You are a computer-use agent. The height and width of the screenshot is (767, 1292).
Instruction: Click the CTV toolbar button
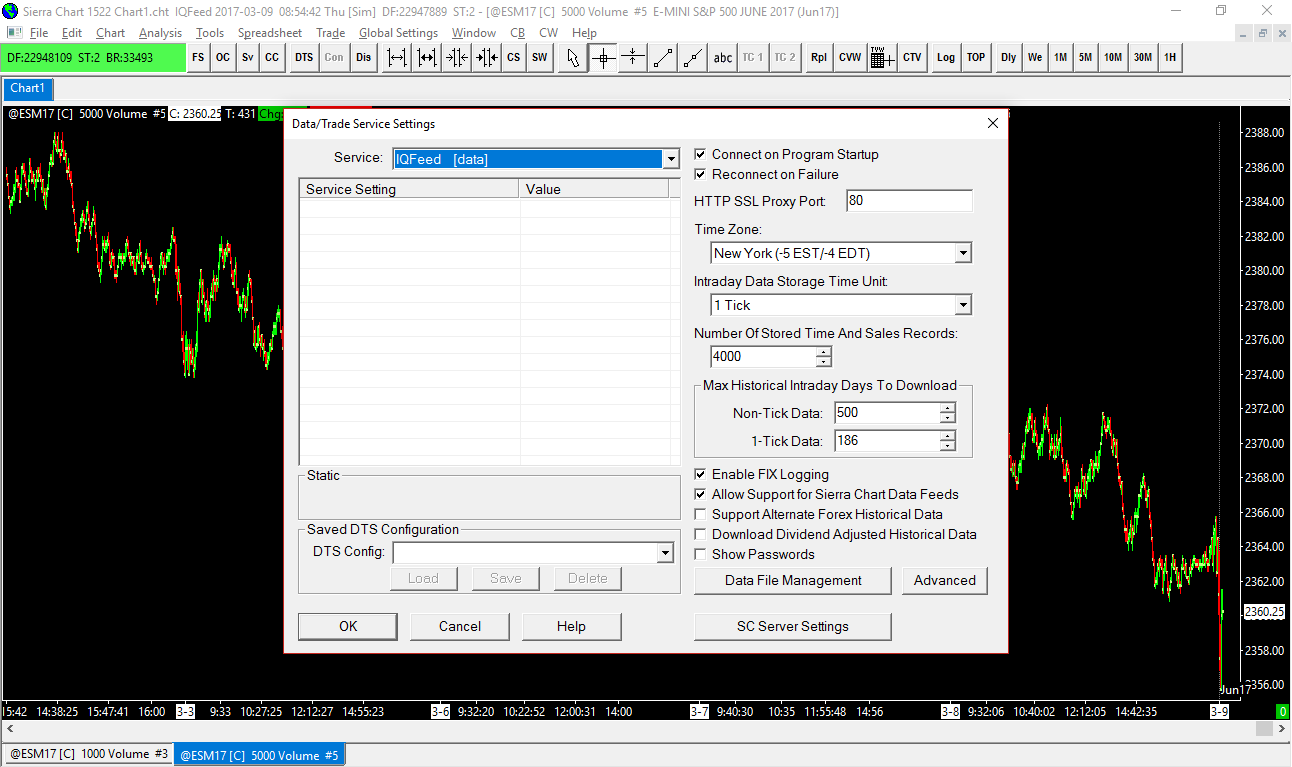click(x=912, y=58)
